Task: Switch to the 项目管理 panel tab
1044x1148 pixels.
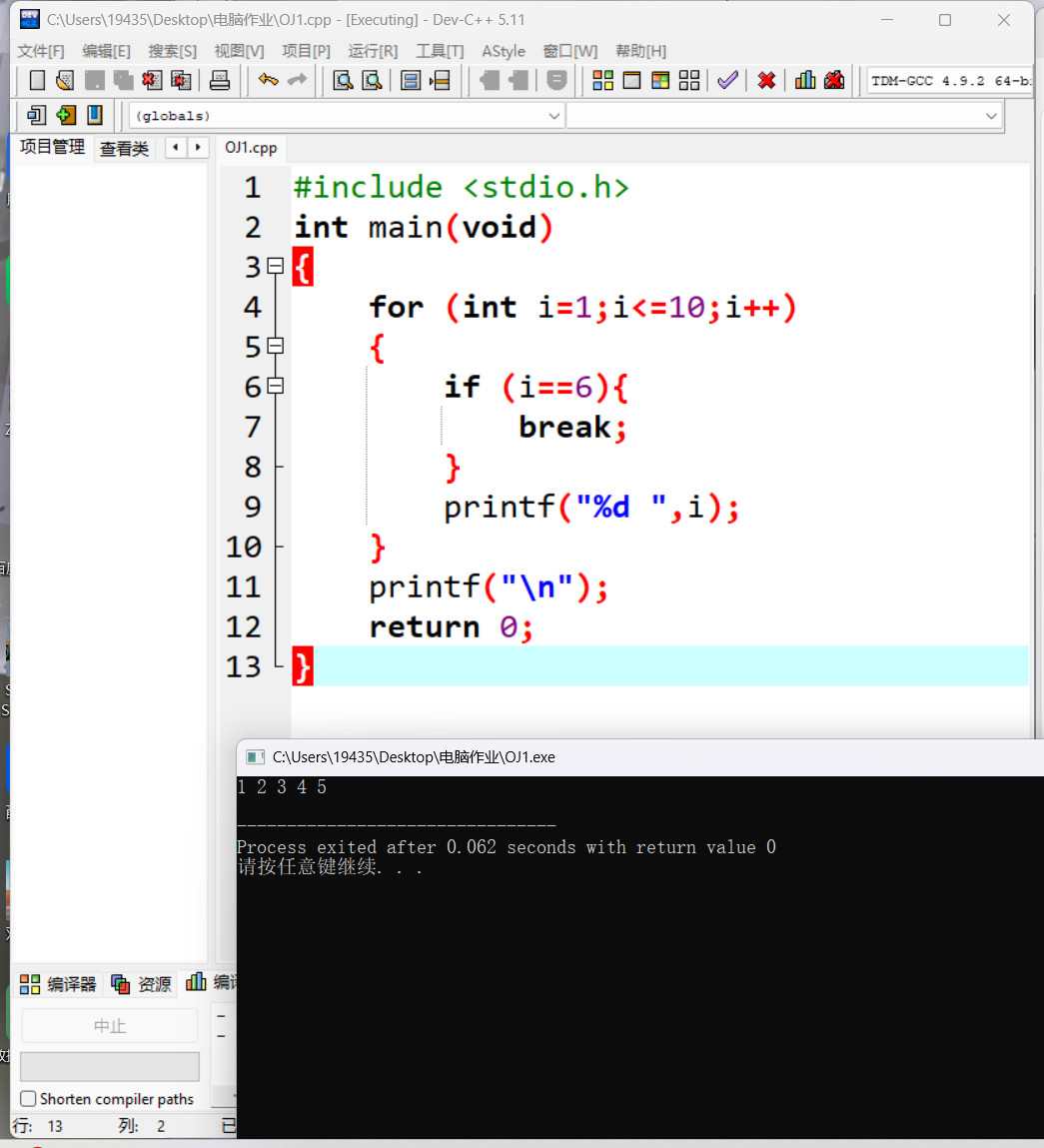Action: coord(52,147)
